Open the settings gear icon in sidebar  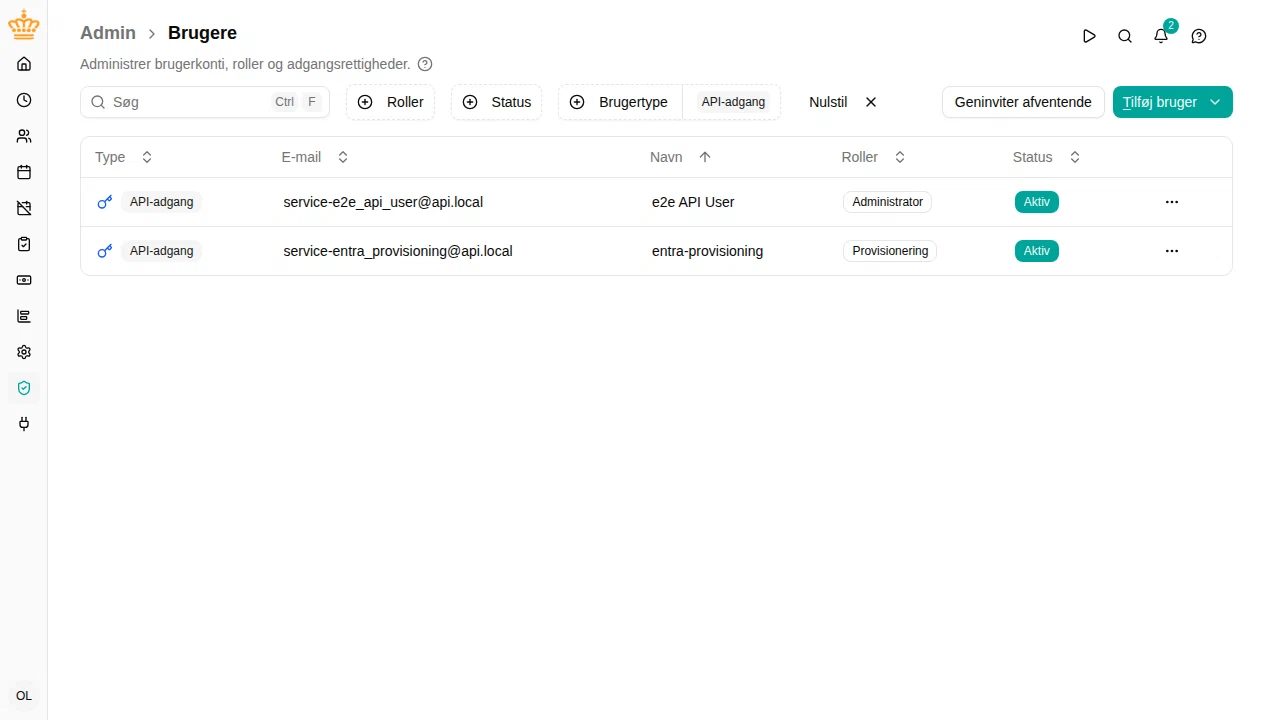click(x=24, y=352)
